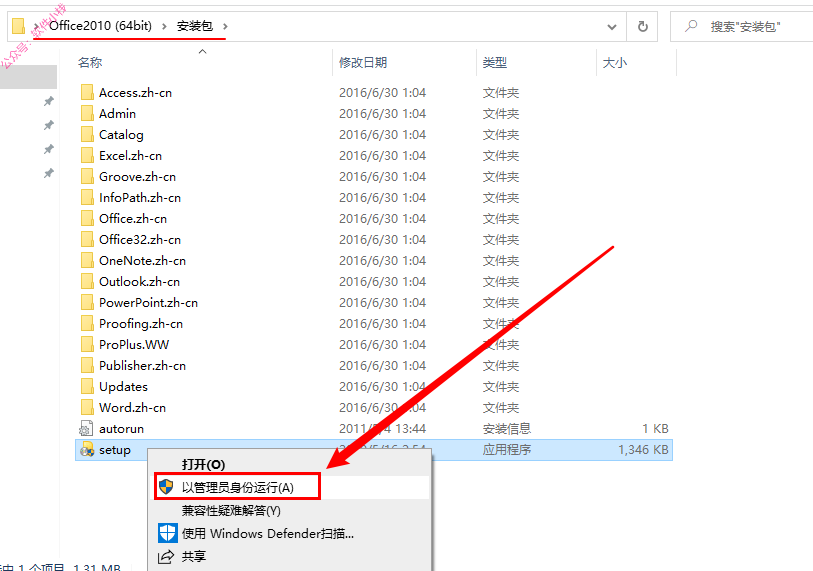Click the Catalog folder name
Viewport: 813px width, 571px height.
(121, 135)
